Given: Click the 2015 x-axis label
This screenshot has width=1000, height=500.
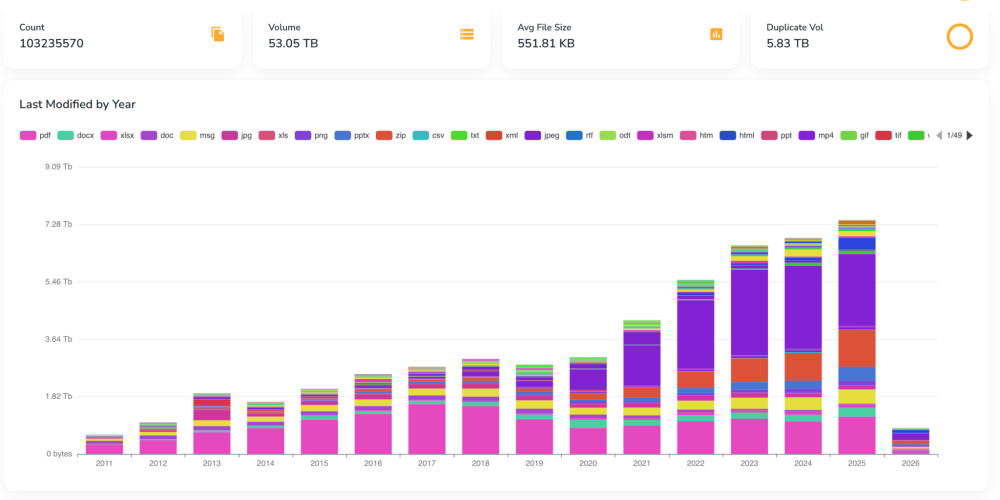Looking at the screenshot, I should click(319, 464).
